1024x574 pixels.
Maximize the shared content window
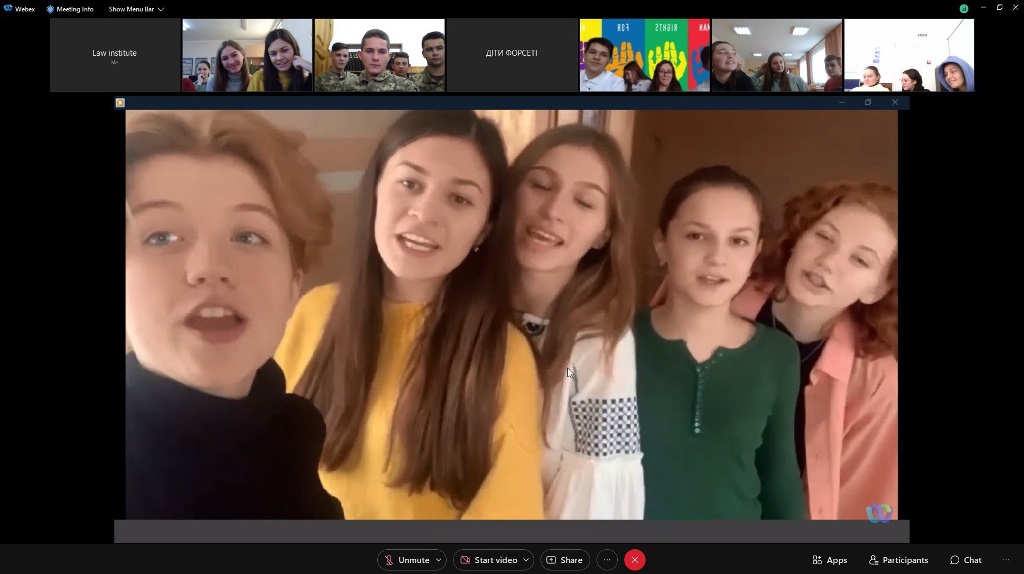[x=868, y=102]
